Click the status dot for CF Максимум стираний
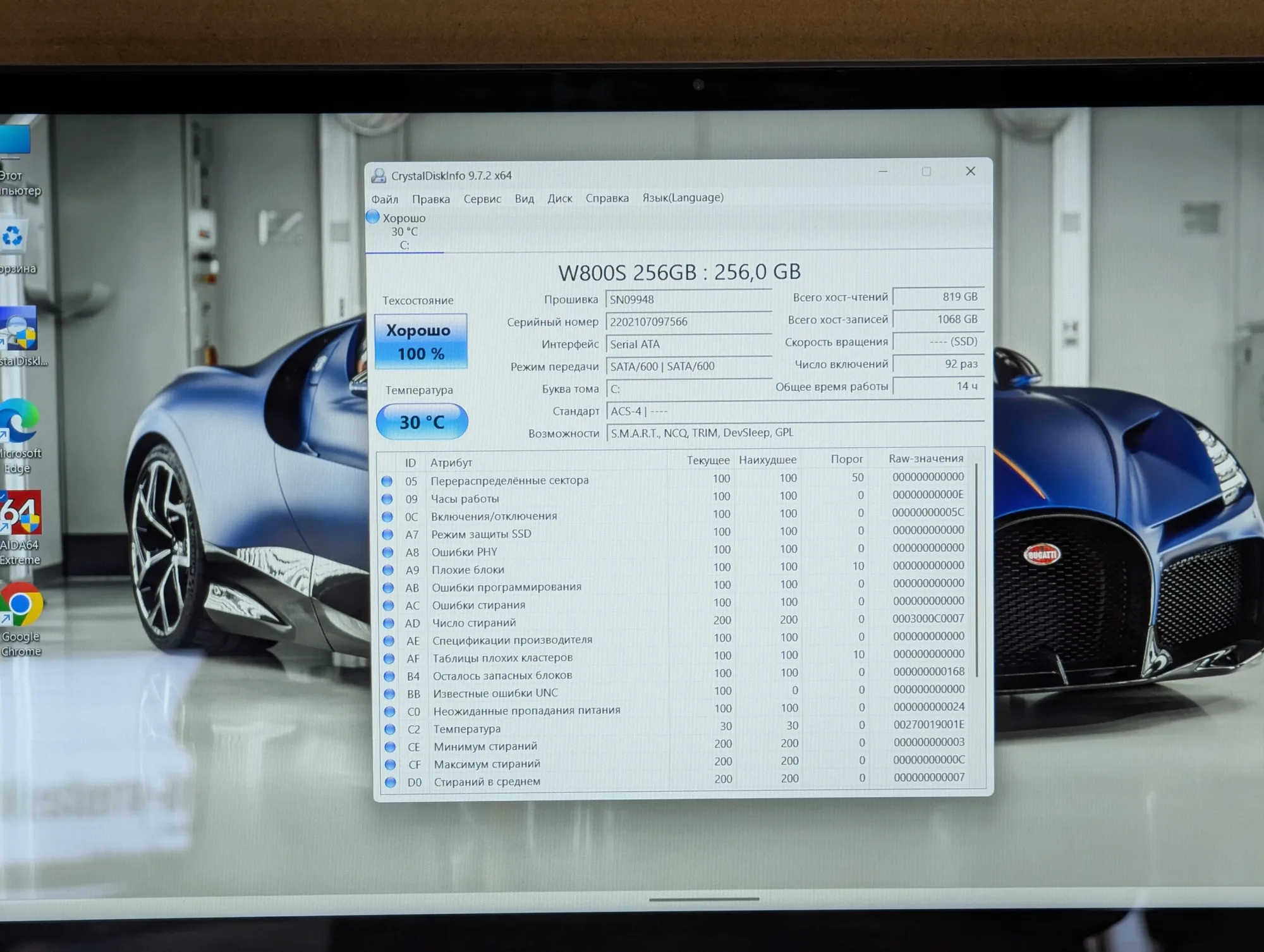 391,764
